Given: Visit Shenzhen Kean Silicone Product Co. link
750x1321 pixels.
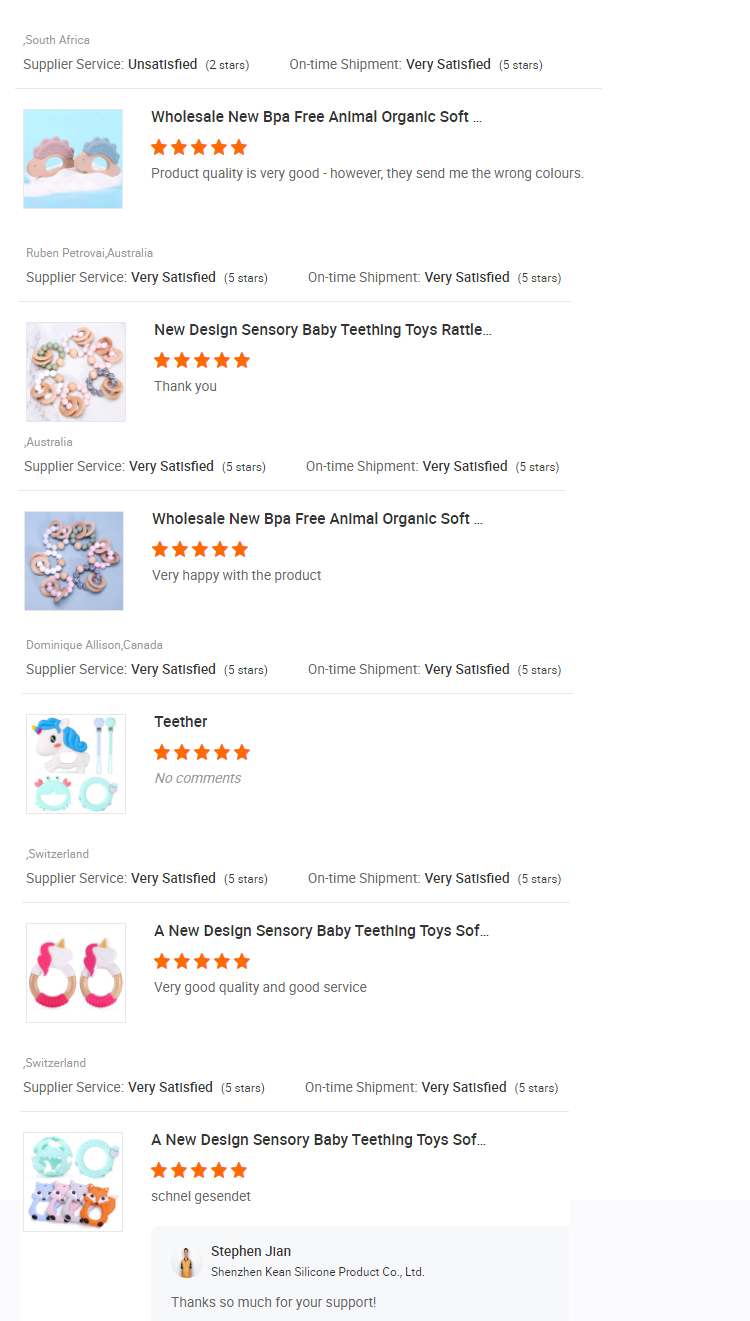Looking at the screenshot, I should tap(317, 1272).
